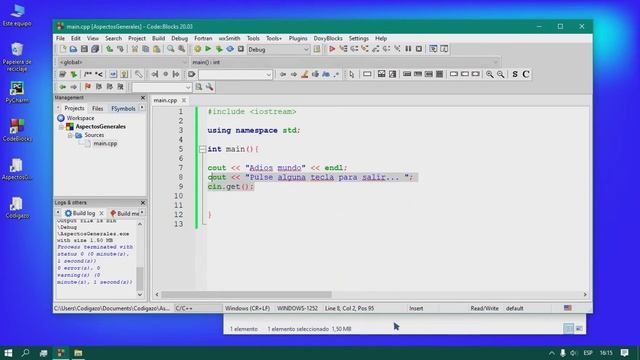
Task: Open the Debug menu
Action: tap(179, 38)
